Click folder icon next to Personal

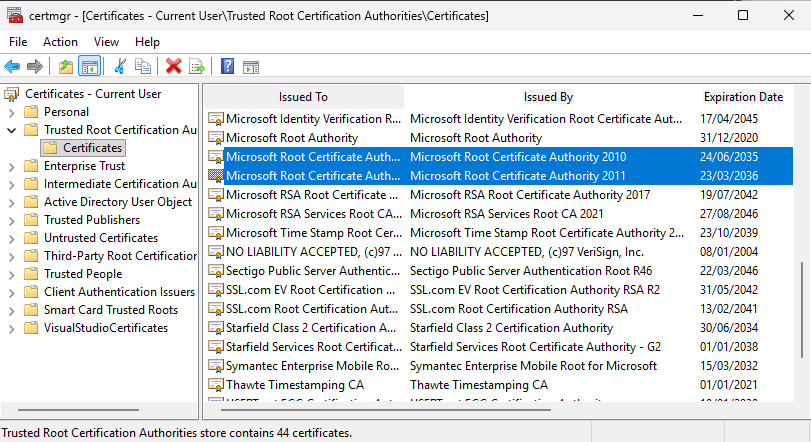(32, 112)
